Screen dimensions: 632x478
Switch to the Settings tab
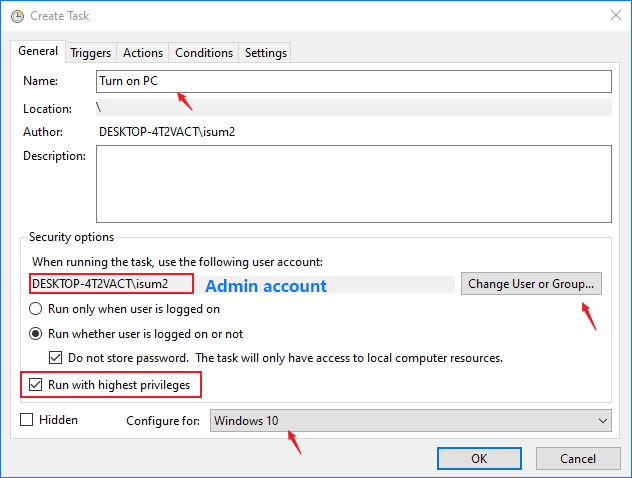coord(265,53)
